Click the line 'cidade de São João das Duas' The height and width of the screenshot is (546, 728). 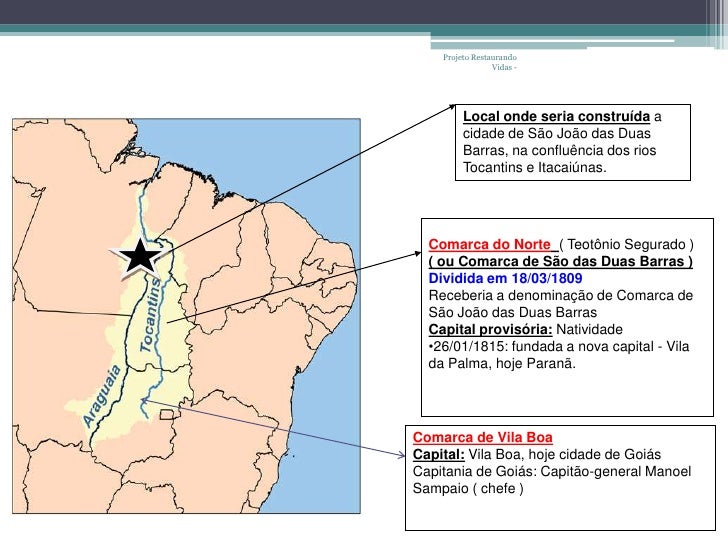[557, 133]
